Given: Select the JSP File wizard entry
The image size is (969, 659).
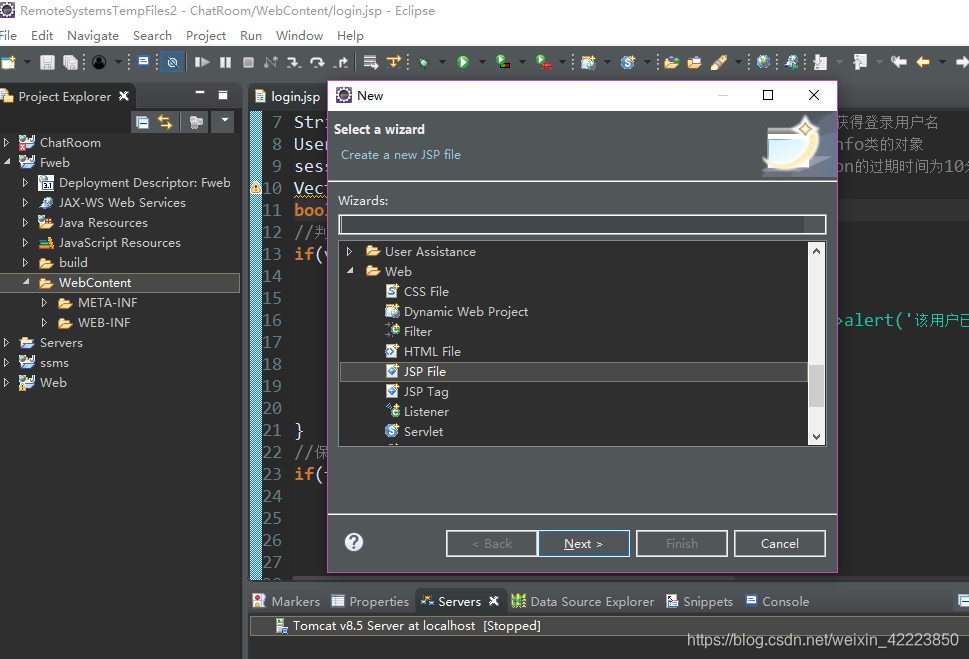Looking at the screenshot, I should 426,371.
